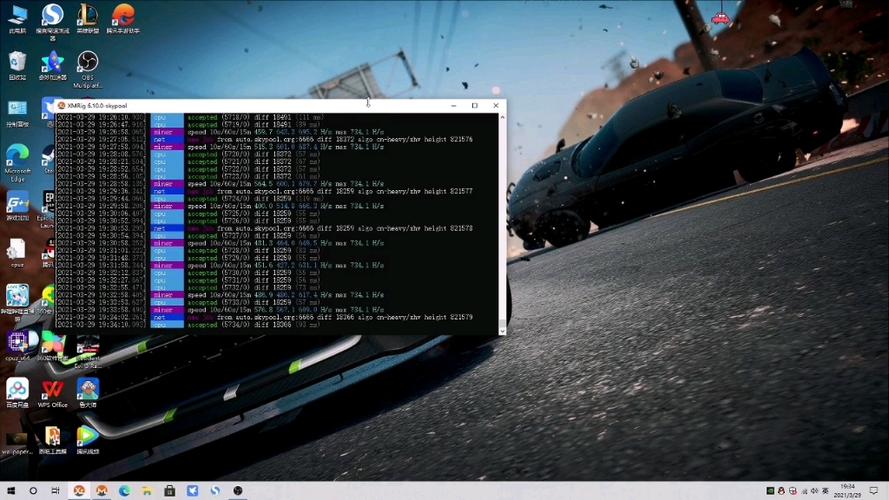Open File Explorer from the taskbar
889x500 pixels.
147,491
